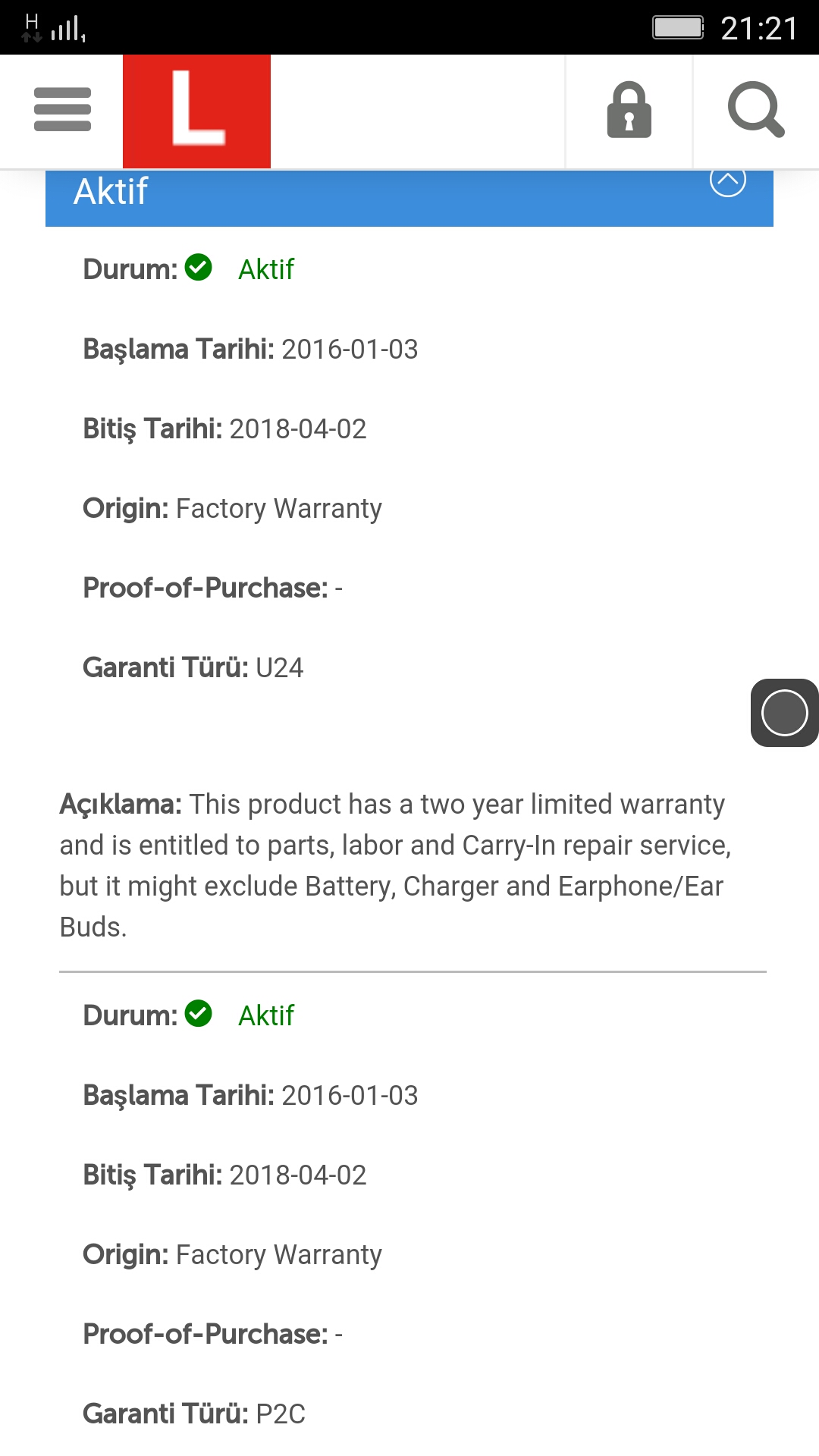Open the hamburger navigation menu
The image size is (819, 1456).
62,110
